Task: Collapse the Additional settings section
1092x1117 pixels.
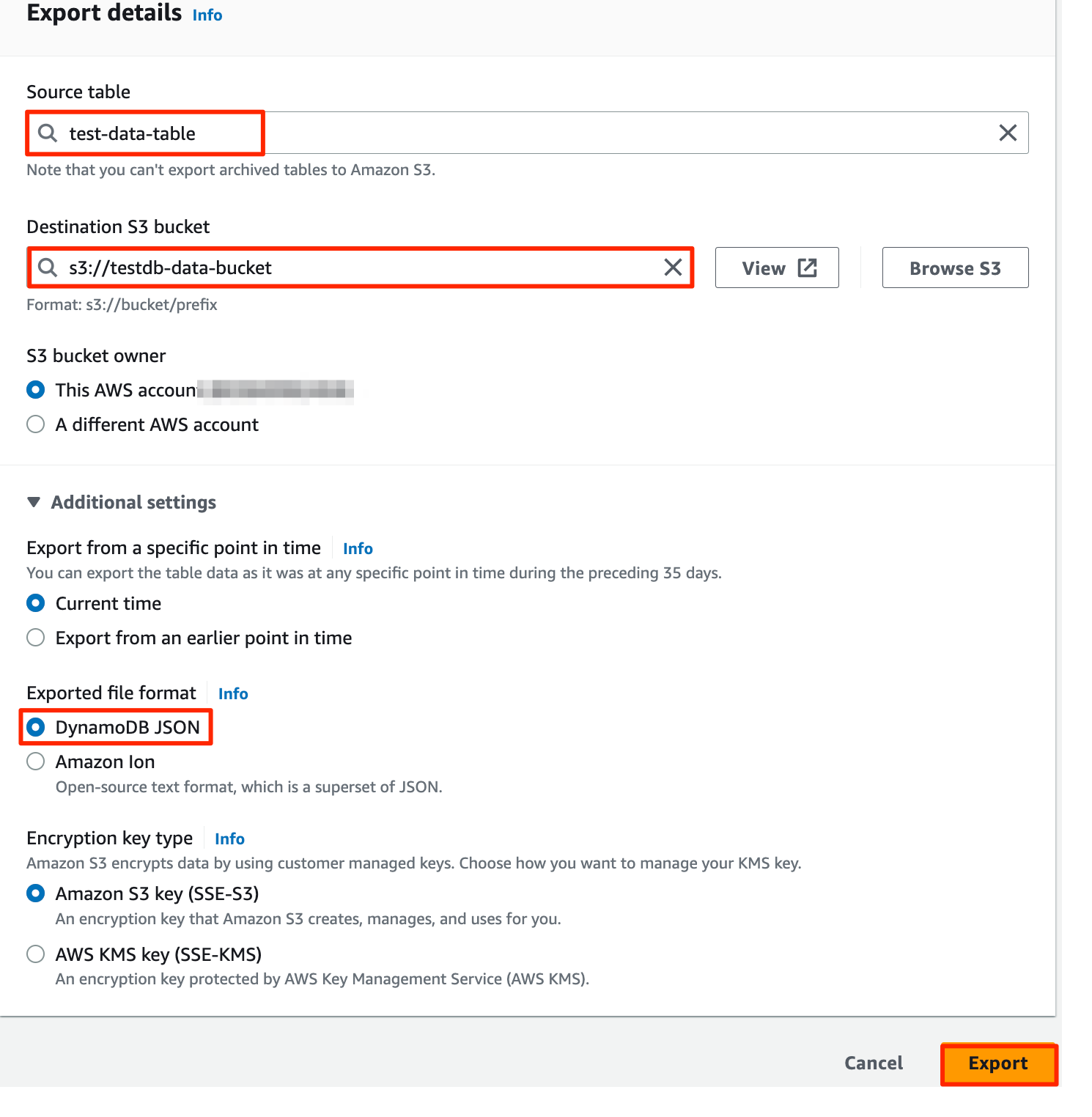Action: click(34, 502)
